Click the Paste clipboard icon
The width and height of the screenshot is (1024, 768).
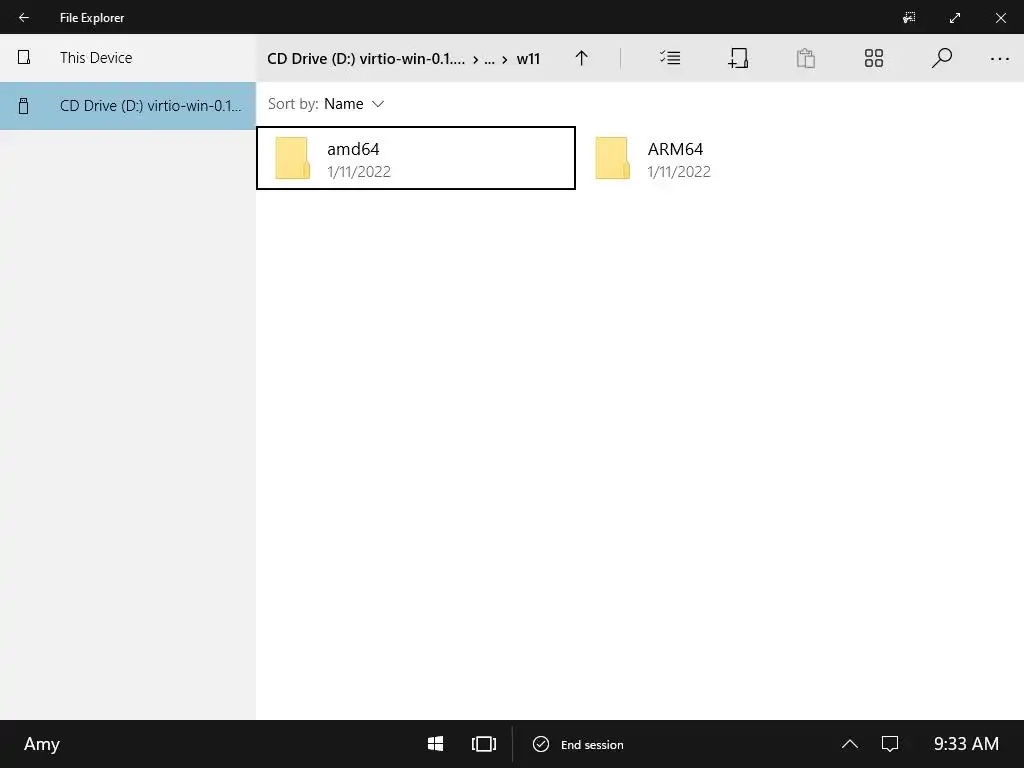[x=806, y=58]
